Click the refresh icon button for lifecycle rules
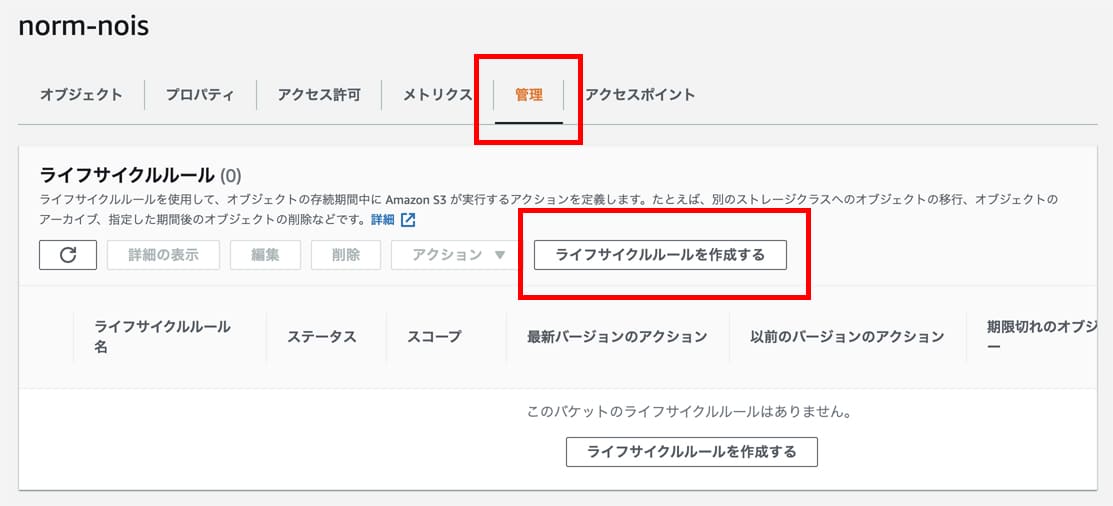This screenshot has width=1113, height=506. click(68, 255)
